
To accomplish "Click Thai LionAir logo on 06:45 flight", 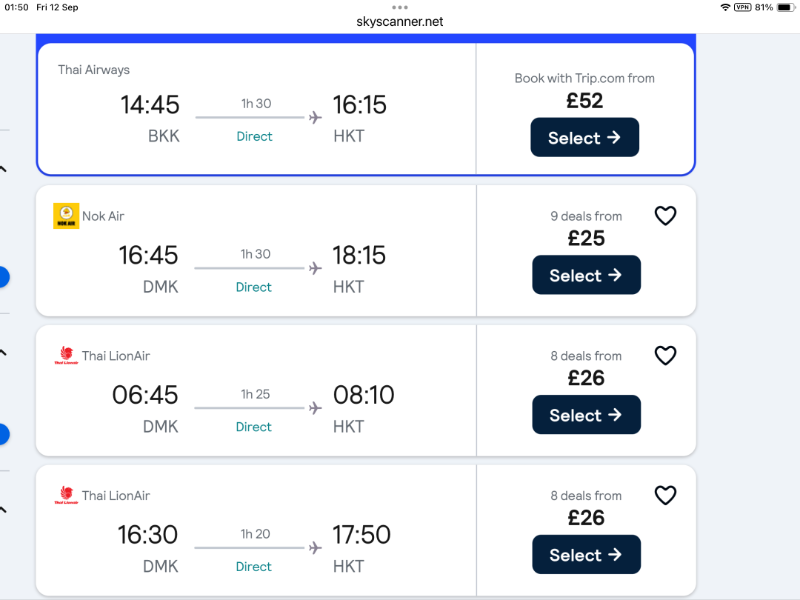I will pyautogui.click(x=66, y=356).
